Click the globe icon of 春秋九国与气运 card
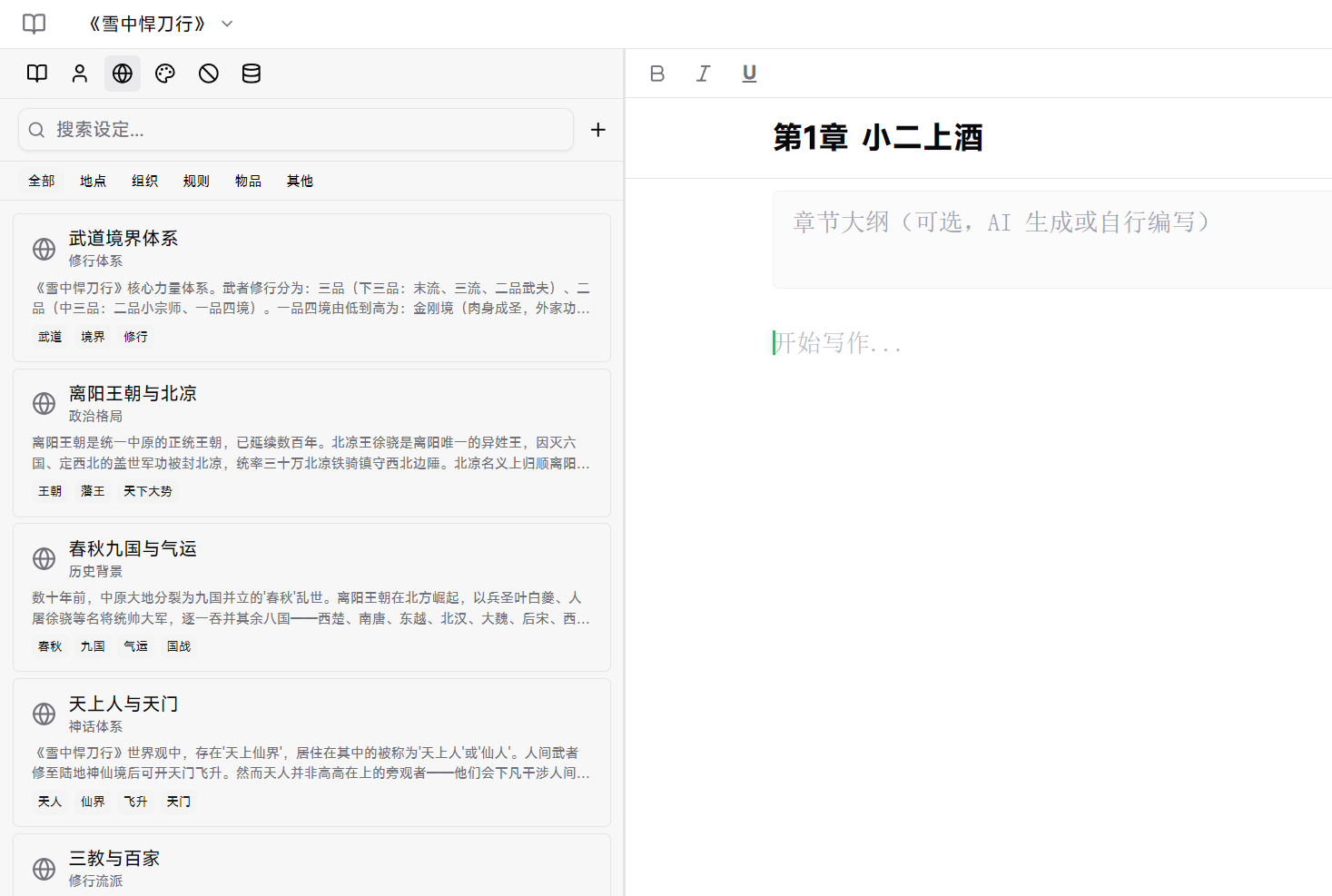Image resolution: width=1332 pixels, height=896 pixels. tap(44, 558)
